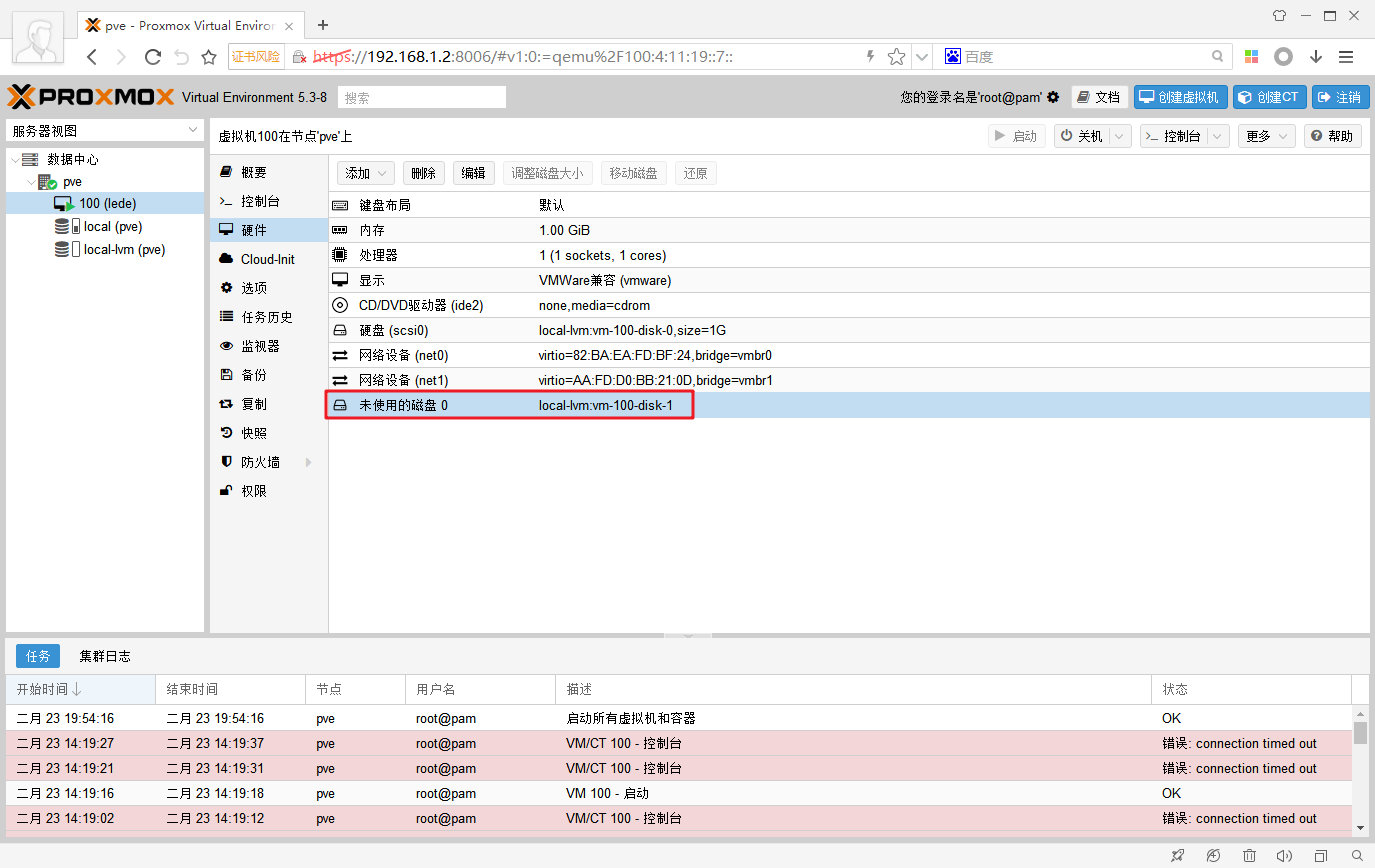
Task: Open a new browser tab with plus
Action: 323,25
